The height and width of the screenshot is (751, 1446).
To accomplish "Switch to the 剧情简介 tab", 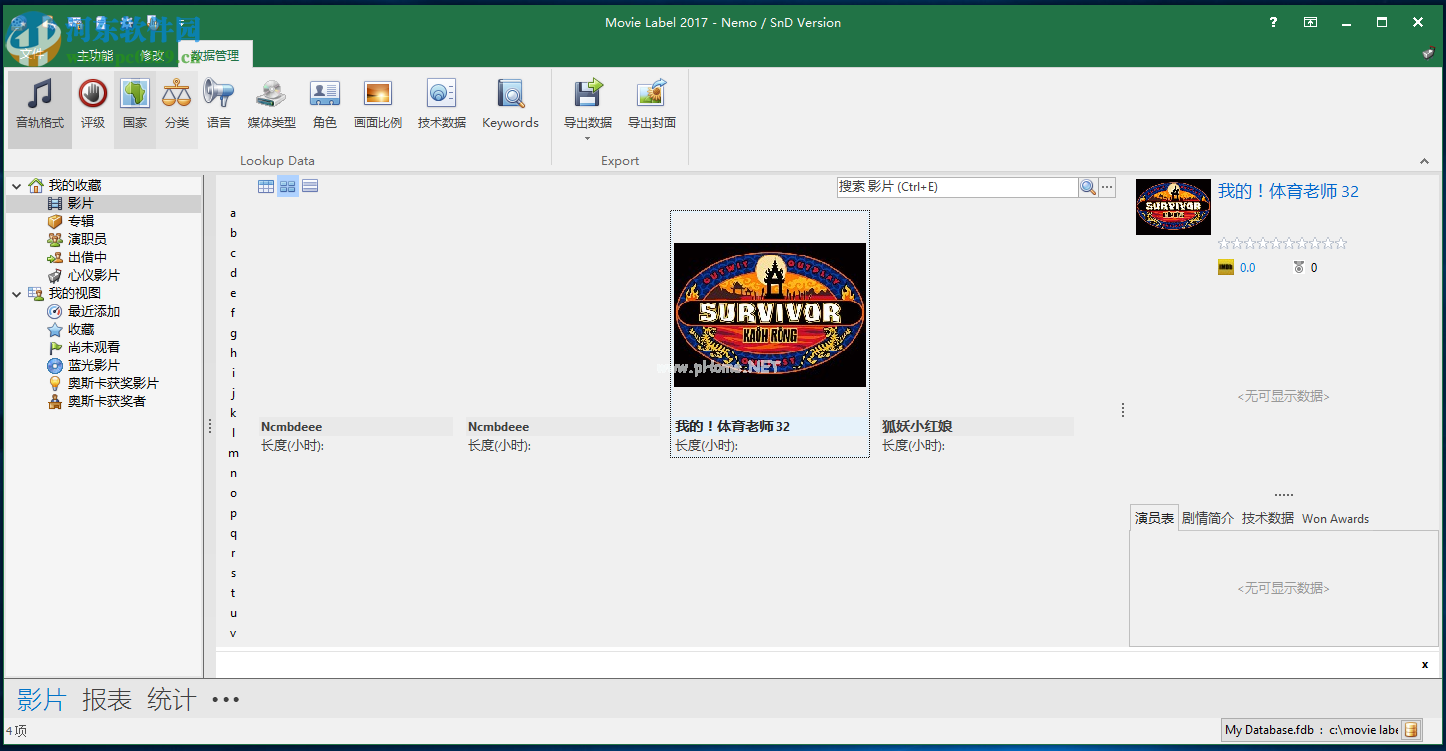I will (x=1208, y=518).
